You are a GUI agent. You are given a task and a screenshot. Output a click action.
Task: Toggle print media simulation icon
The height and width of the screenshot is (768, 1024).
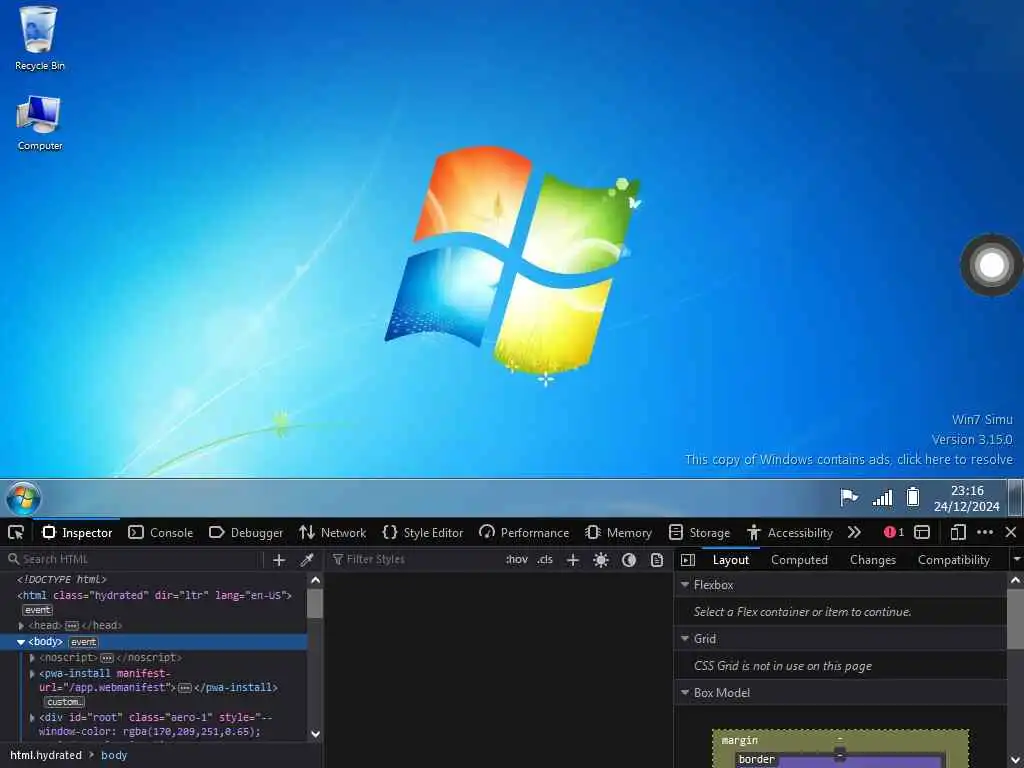(657, 560)
